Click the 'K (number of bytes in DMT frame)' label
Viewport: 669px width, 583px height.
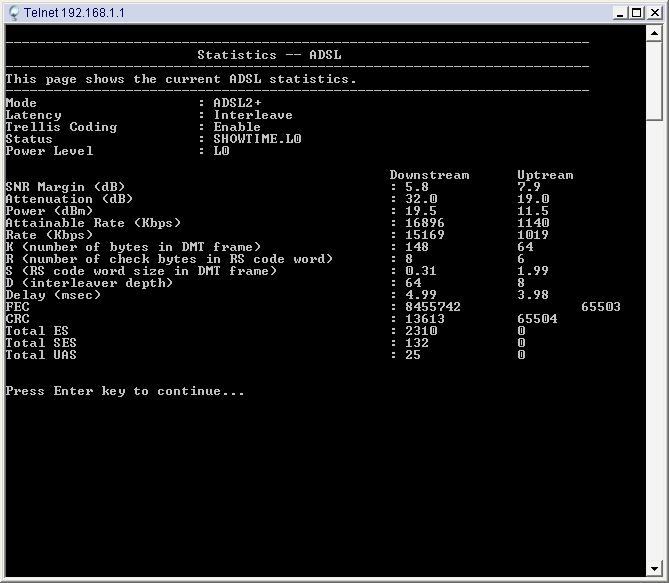(x=133, y=247)
